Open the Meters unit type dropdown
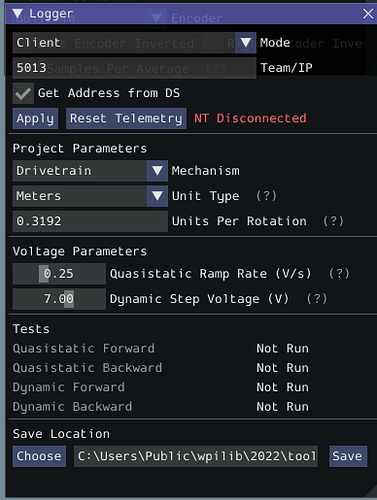The height and width of the screenshot is (500, 377). [x=157, y=196]
